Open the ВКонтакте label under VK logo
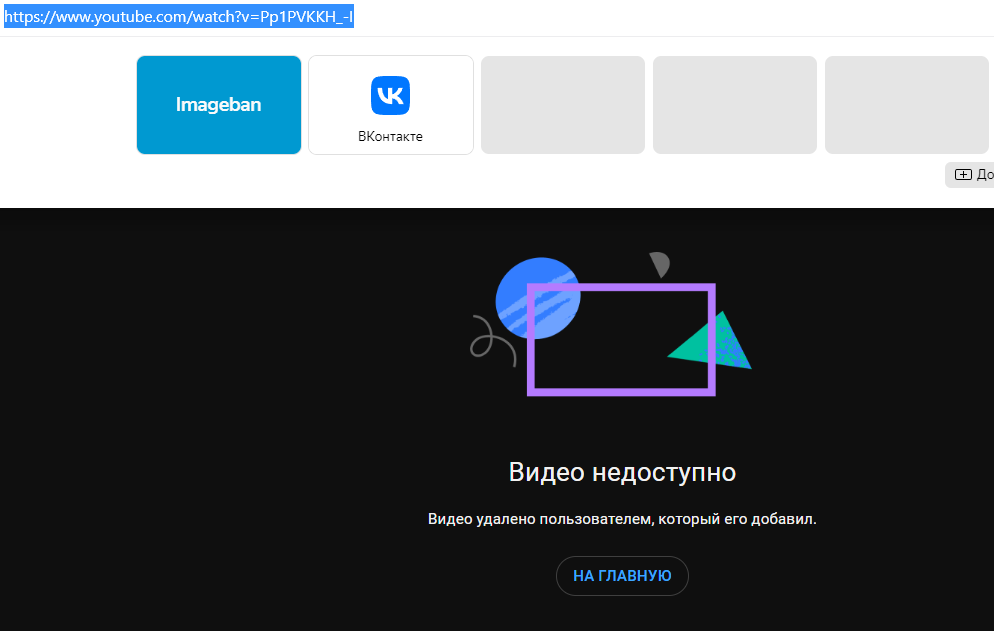The image size is (994, 631). (x=390, y=136)
